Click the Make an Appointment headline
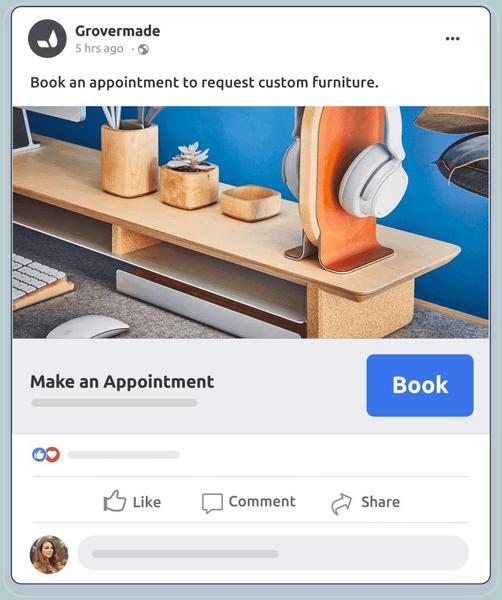 122,382
